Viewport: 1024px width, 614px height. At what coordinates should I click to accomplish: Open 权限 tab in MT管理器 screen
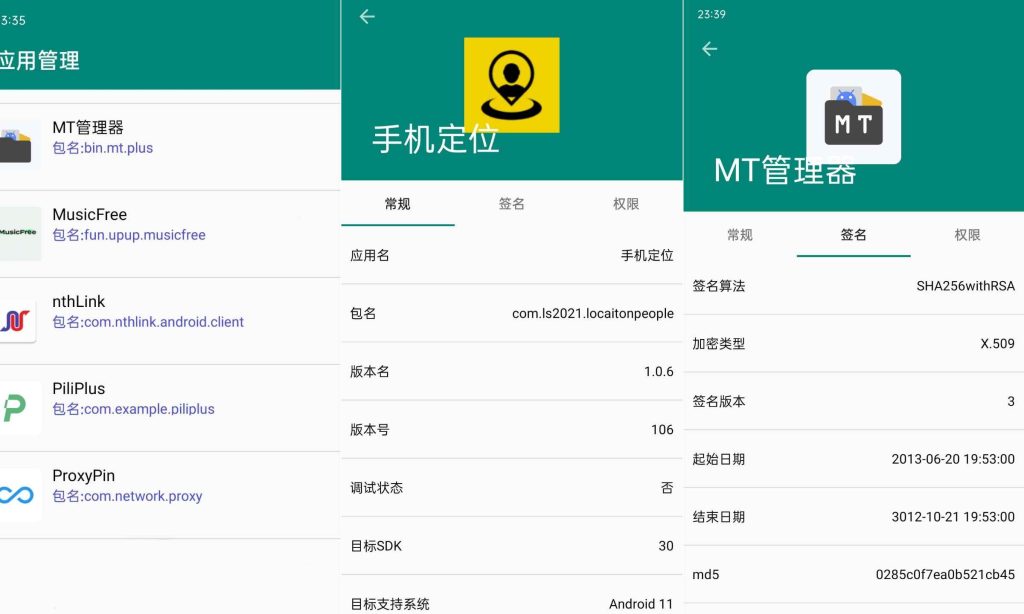[x=967, y=234]
